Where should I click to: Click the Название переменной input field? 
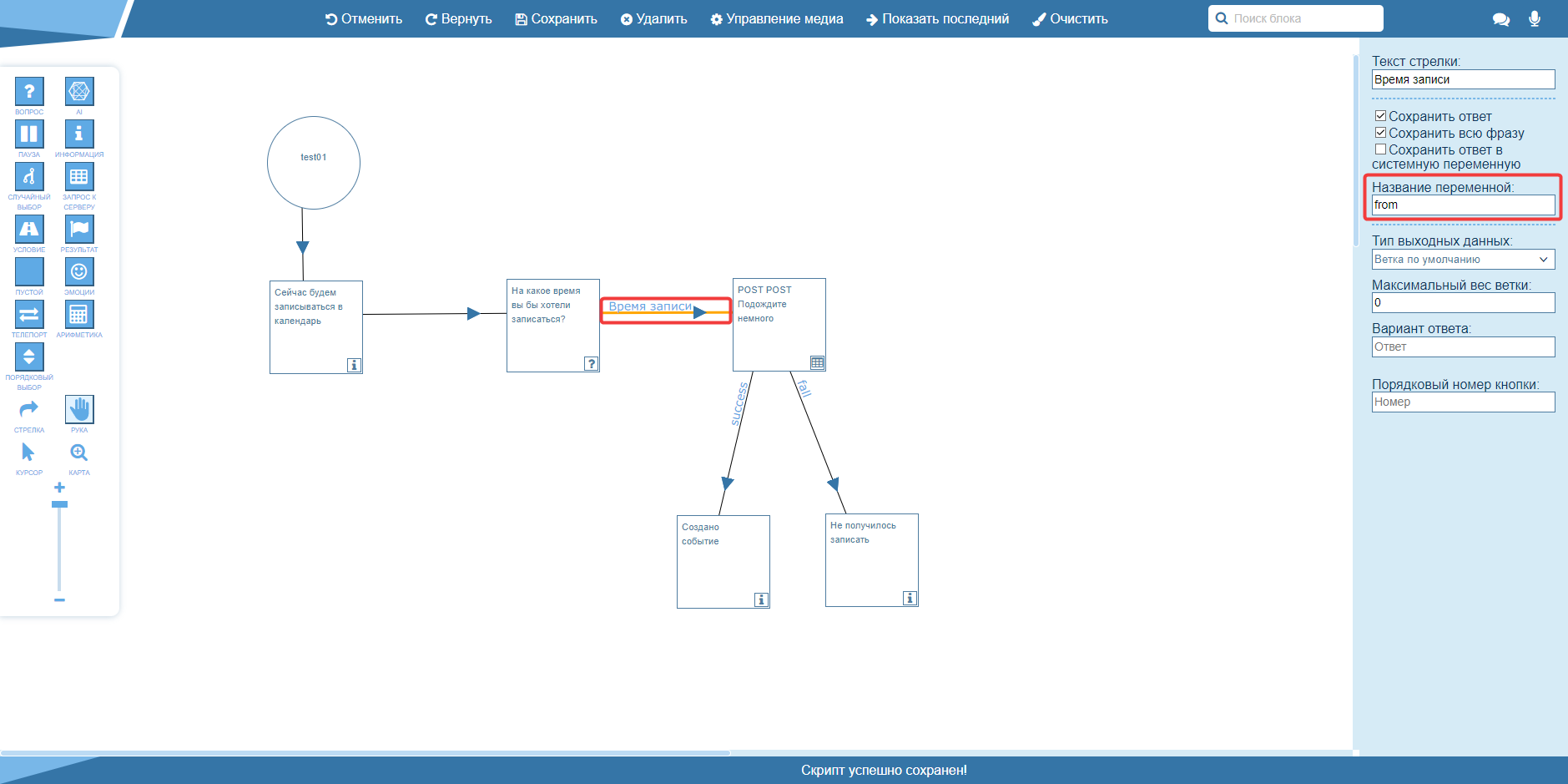pos(1463,205)
